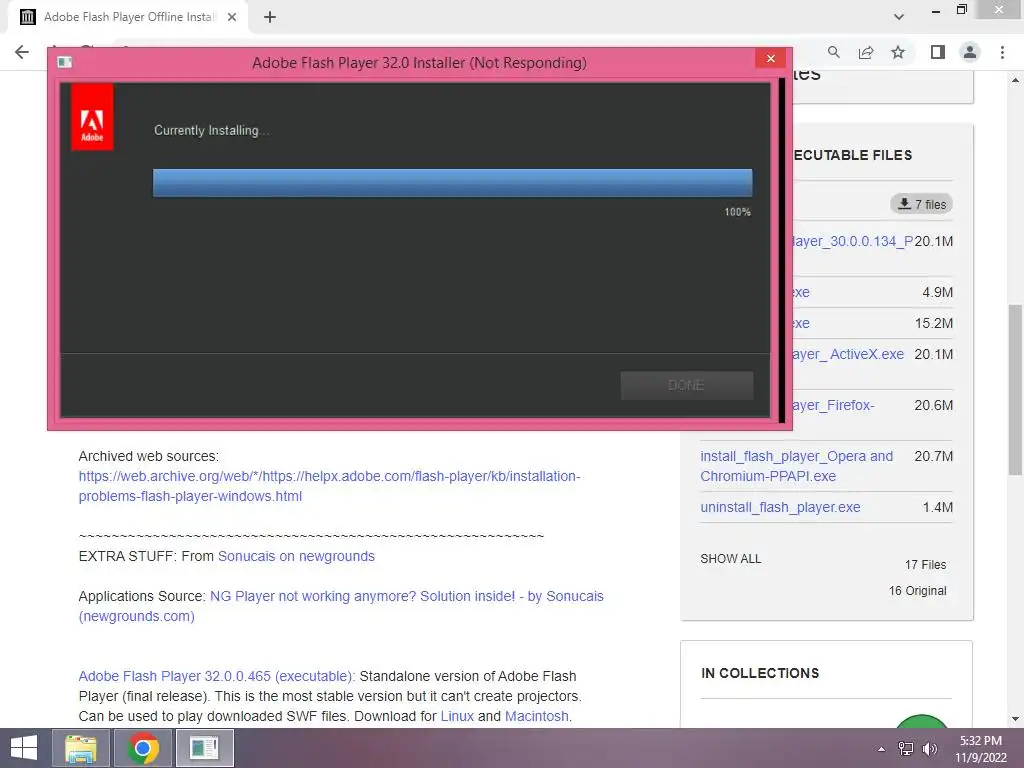This screenshot has width=1024, height=768.
Task: Open the uninstall_flash_player.exe link
Action: [x=780, y=507]
